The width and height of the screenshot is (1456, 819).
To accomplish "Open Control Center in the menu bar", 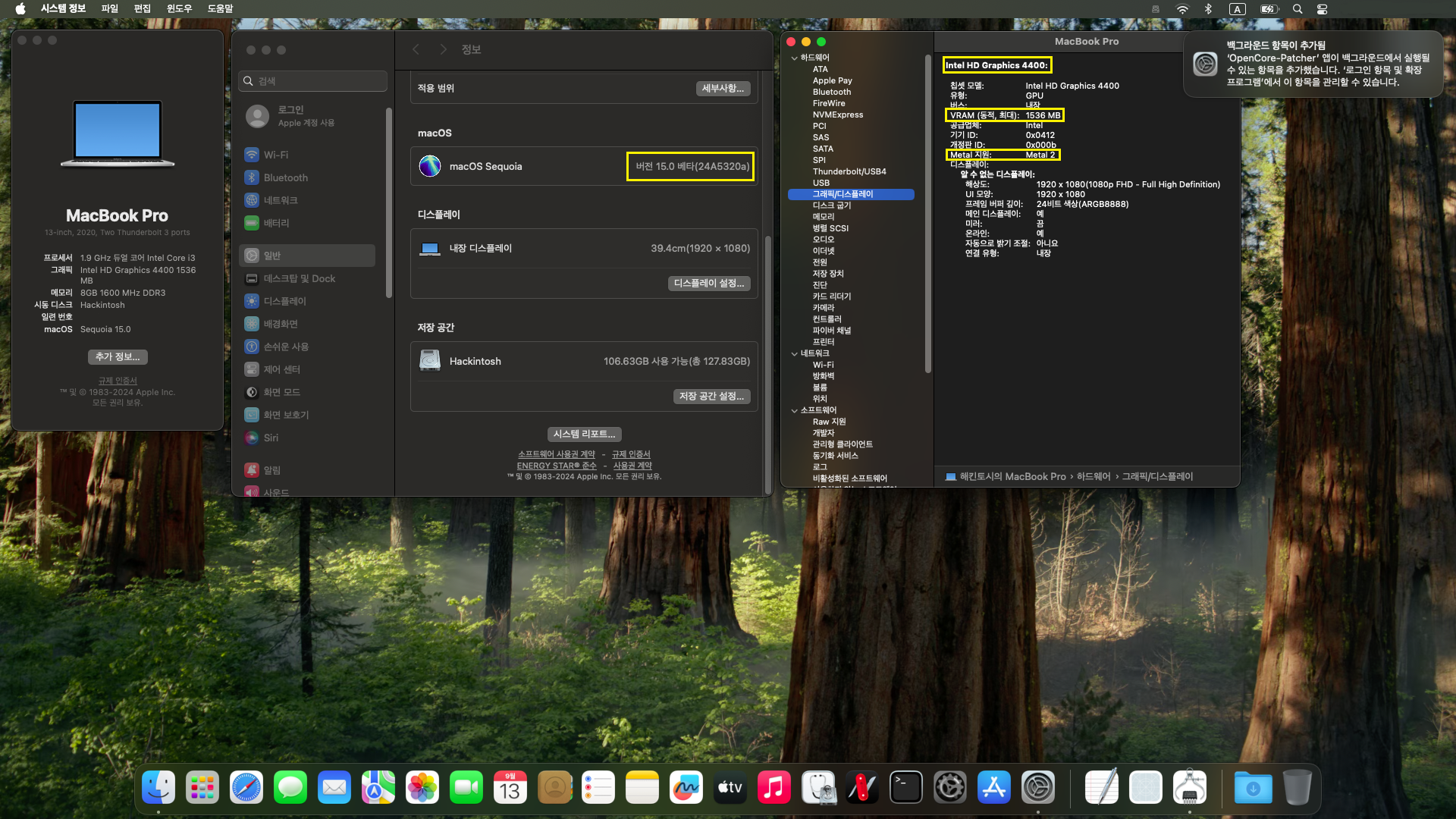I will [1322, 9].
